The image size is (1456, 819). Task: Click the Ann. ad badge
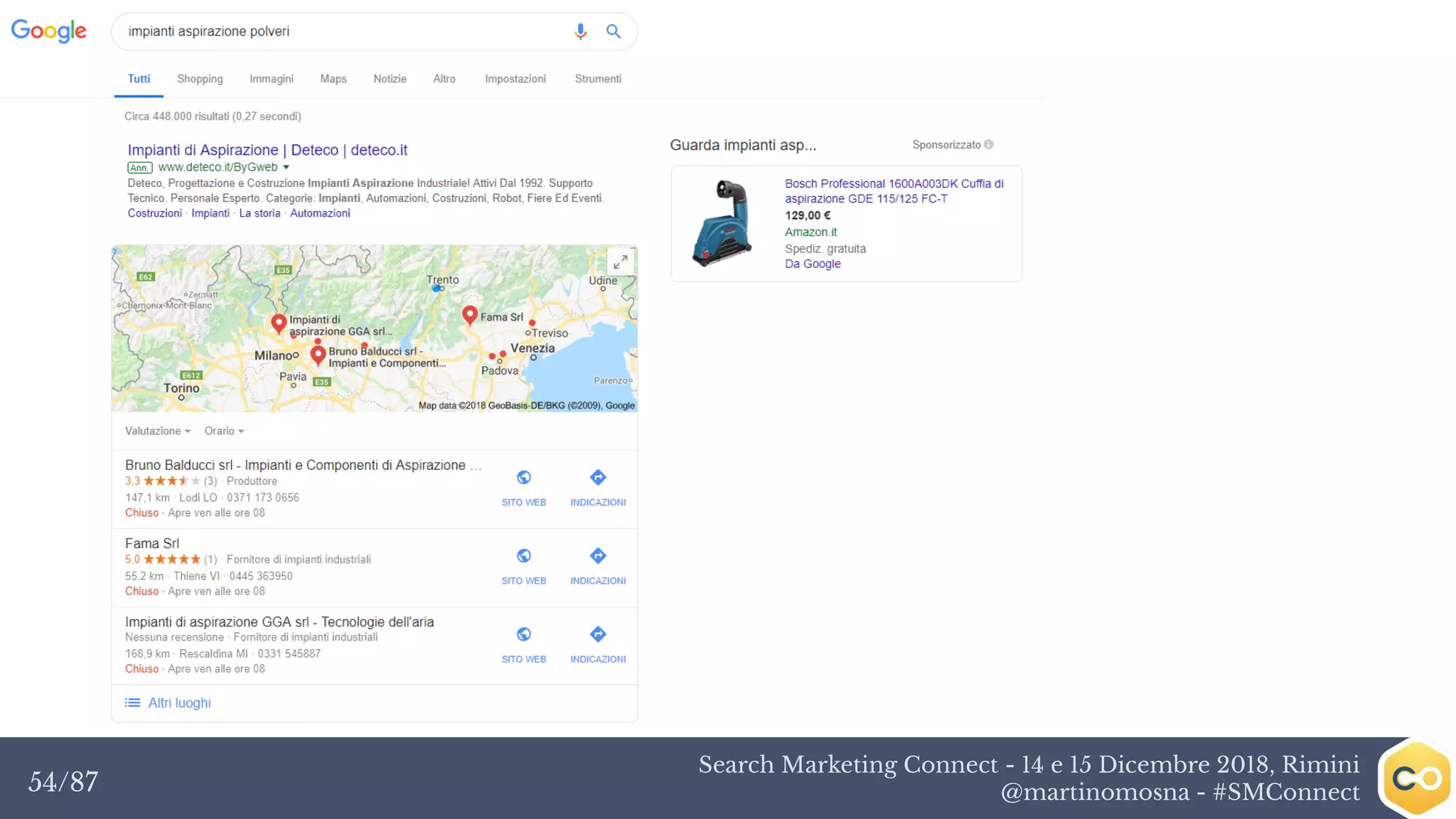(140, 168)
